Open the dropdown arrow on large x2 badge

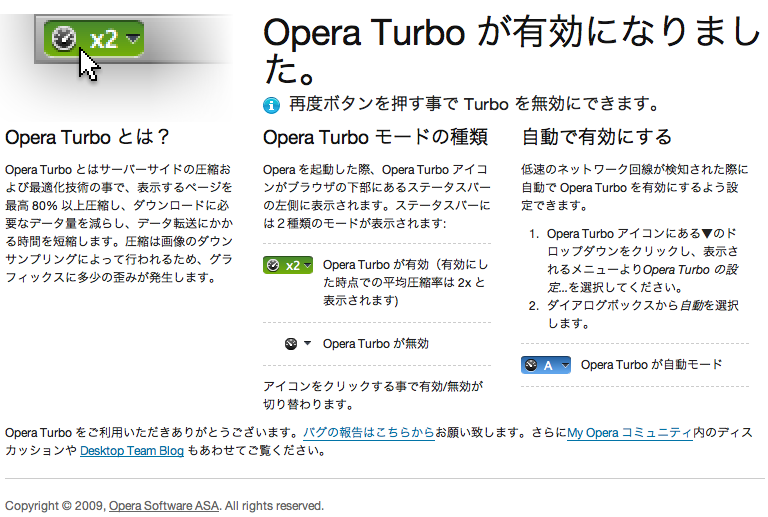coord(133,38)
